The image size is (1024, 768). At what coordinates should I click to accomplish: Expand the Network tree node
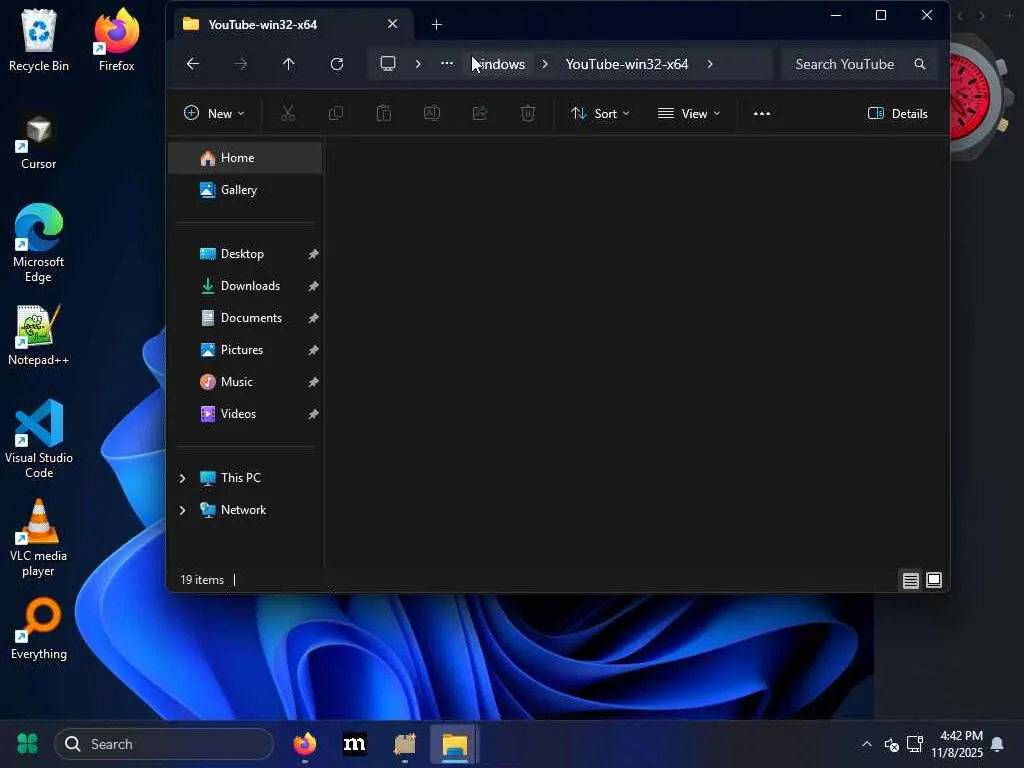point(182,510)
